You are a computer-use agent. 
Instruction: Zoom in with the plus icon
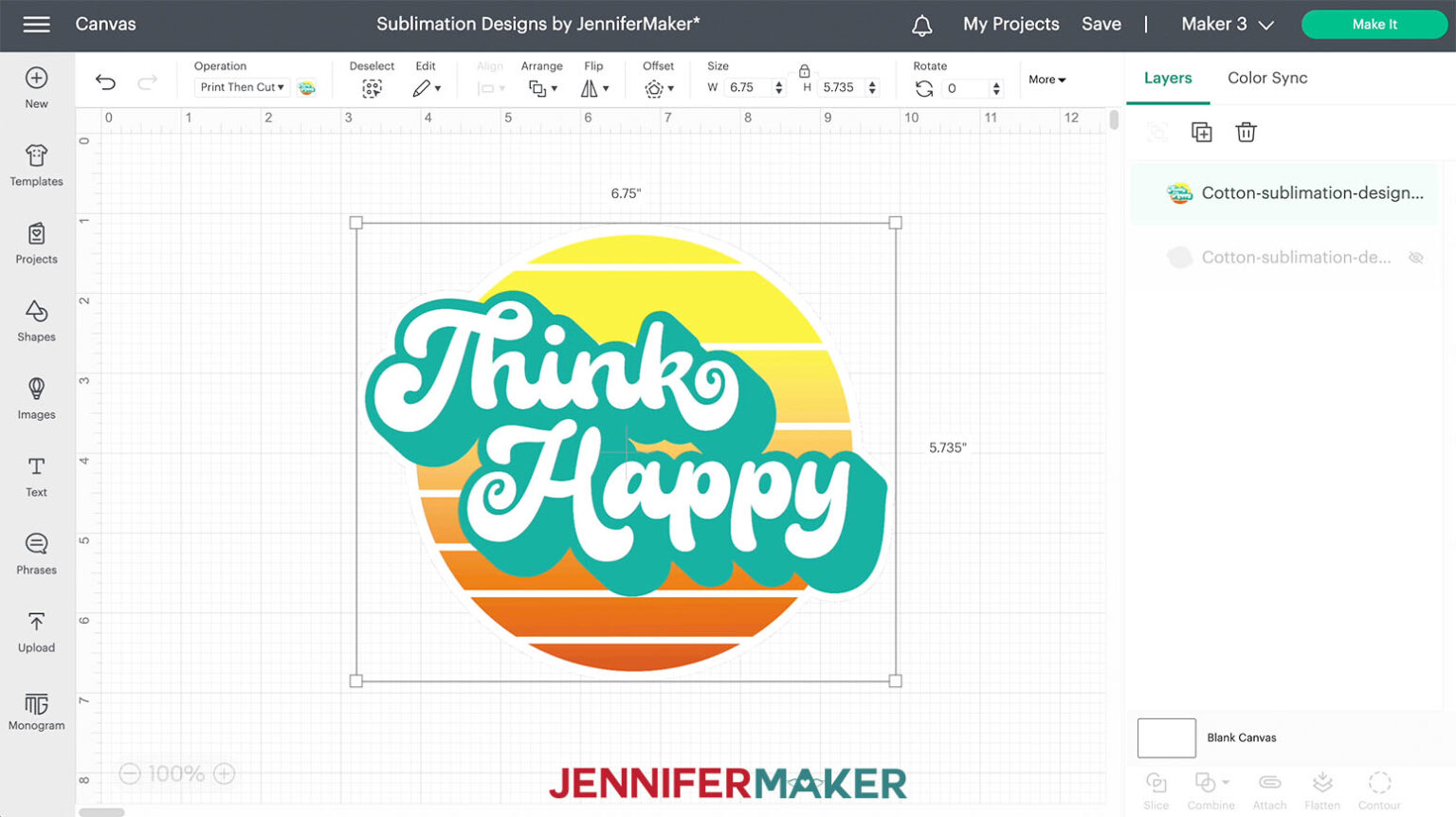pyautogui.click(x=224, y=773)
